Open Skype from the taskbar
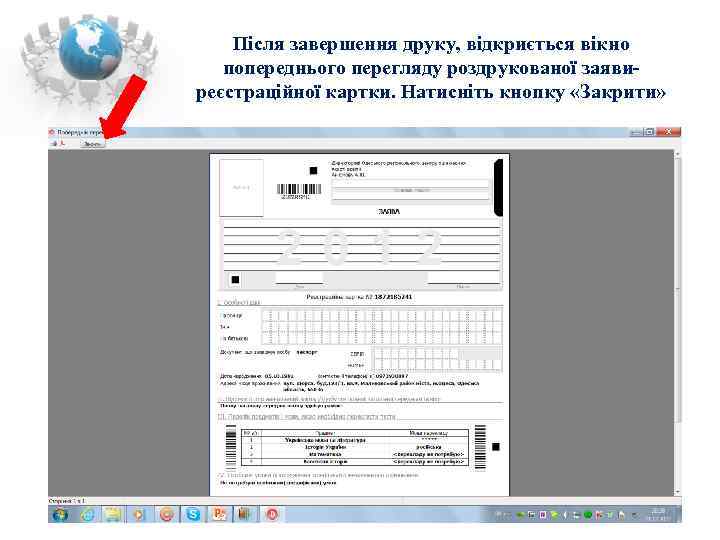The width and height of the screenshot is (720, 540). (x=193, y=515)
